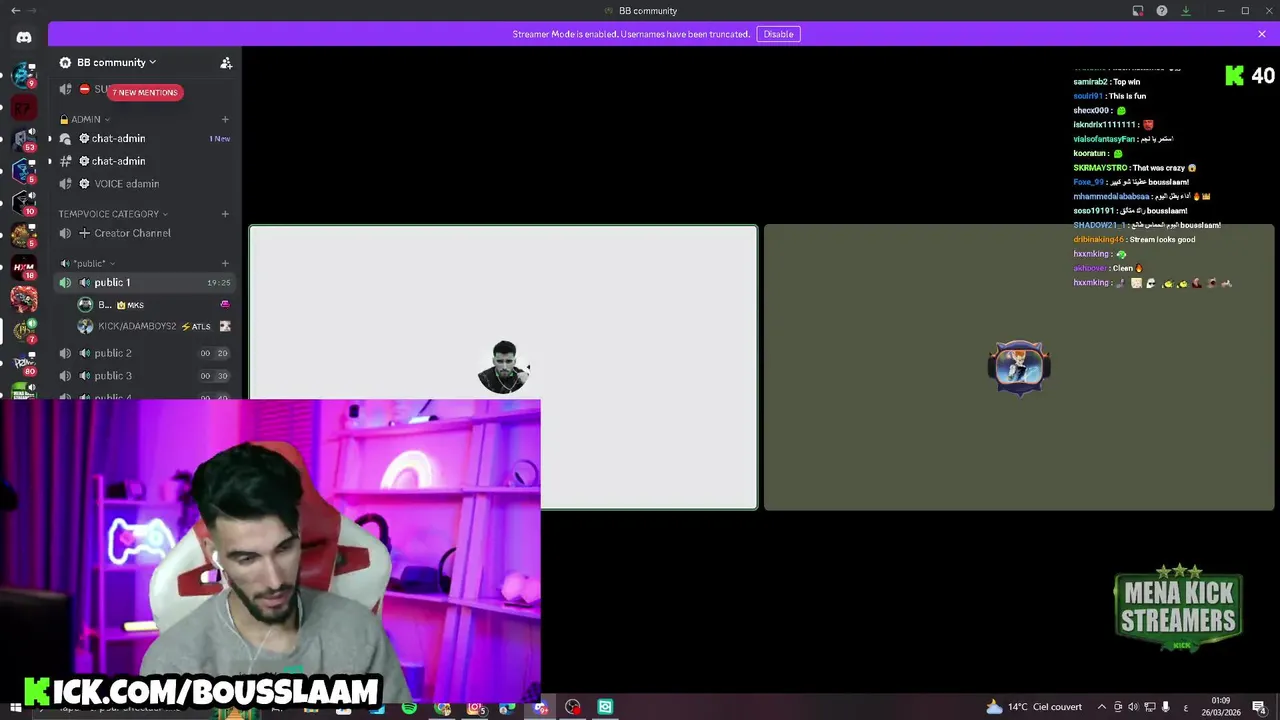Select the olive call tile with anime avatar
This screenshot has width=1280, height=720.
tap(1019, 368)
